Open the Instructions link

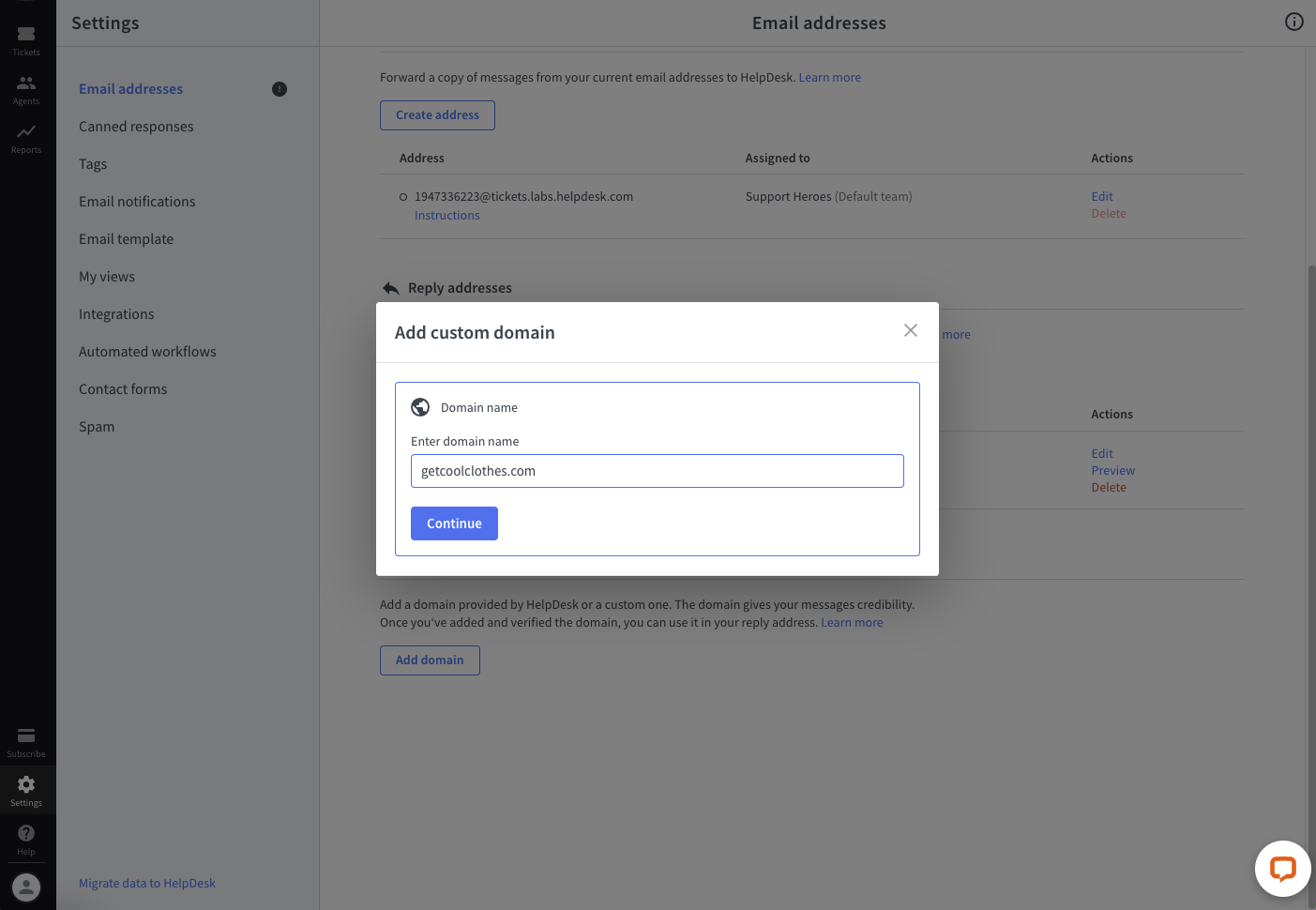click(x=446, y=215)
